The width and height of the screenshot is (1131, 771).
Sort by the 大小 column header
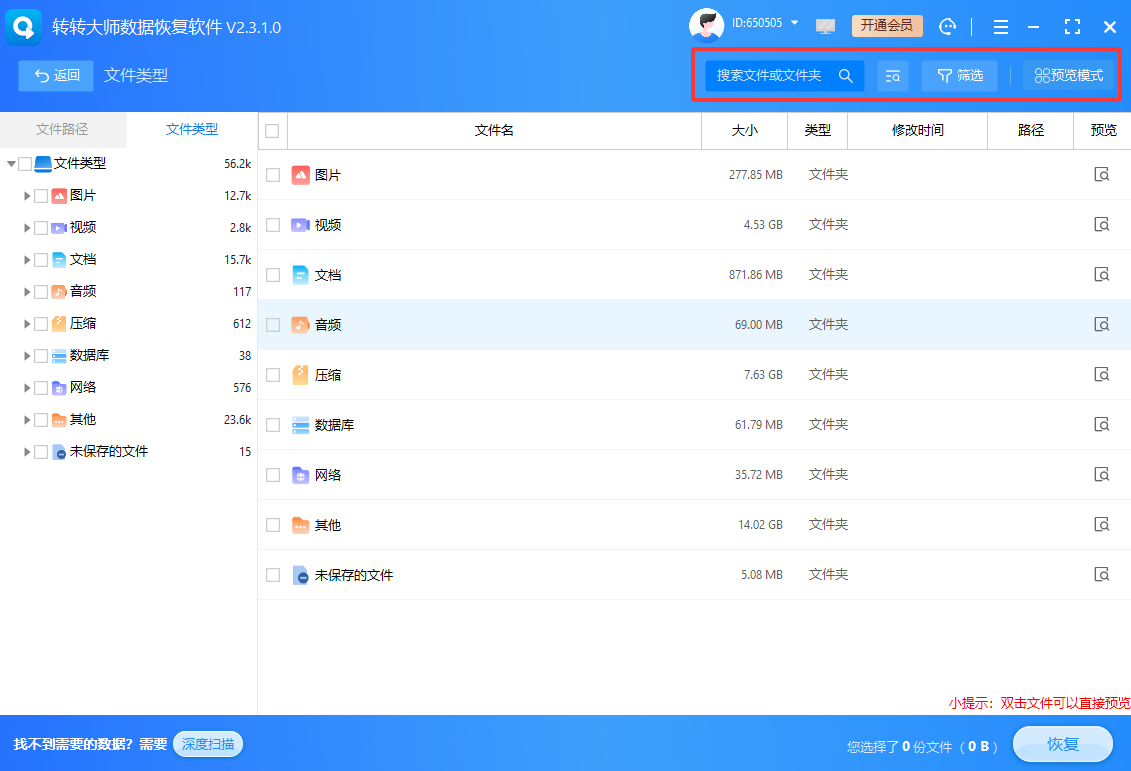[x=744, y=131]
